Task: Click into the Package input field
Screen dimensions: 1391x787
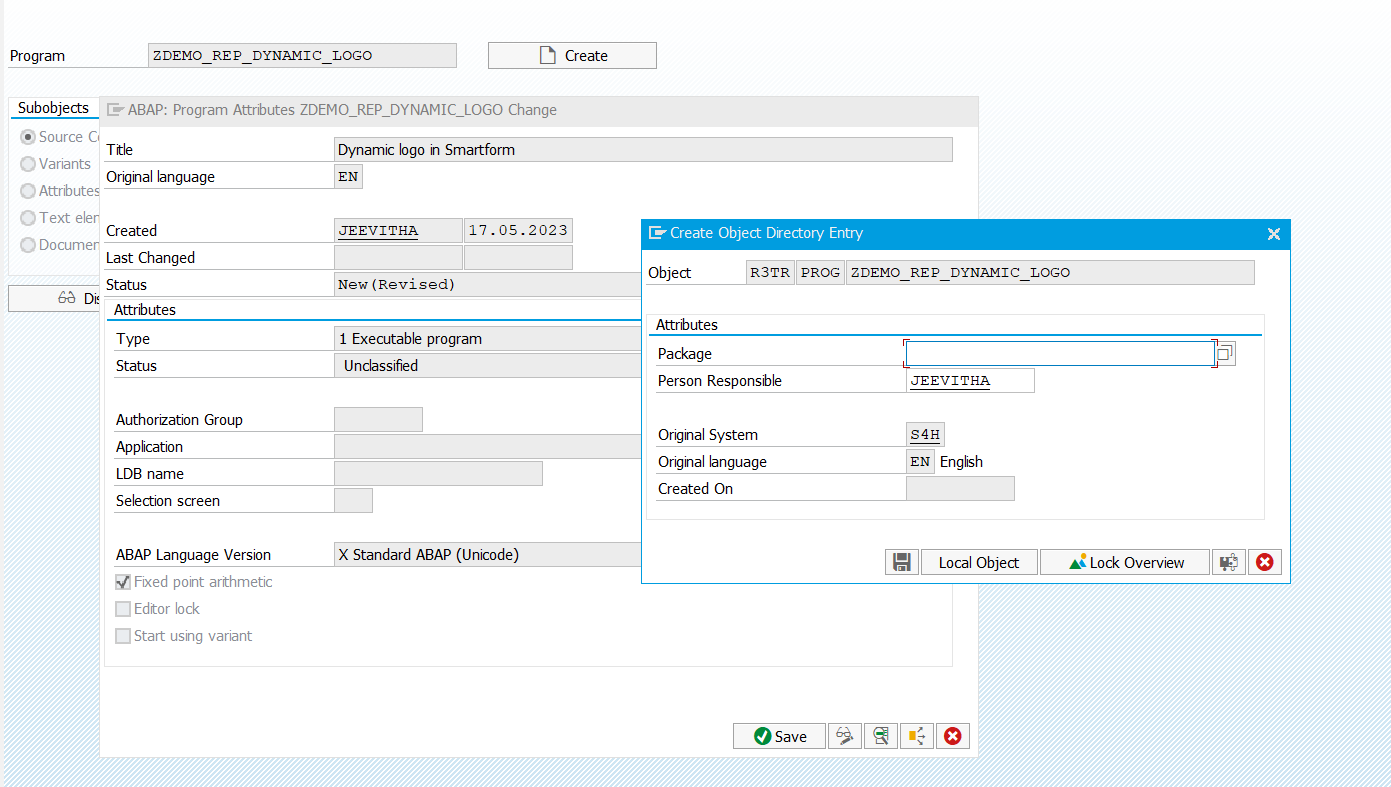Action: coord(1058,353)
